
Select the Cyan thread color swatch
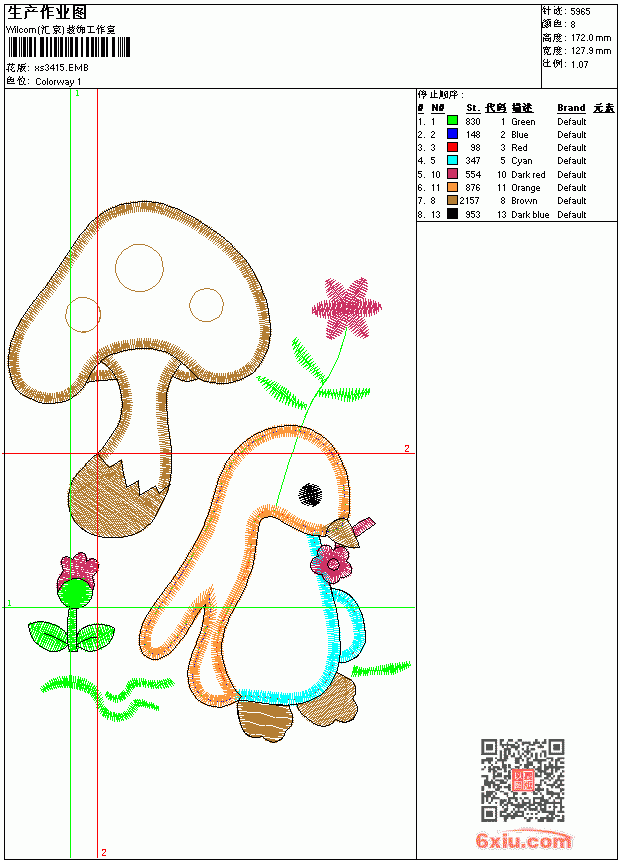(x=452, y=160)
